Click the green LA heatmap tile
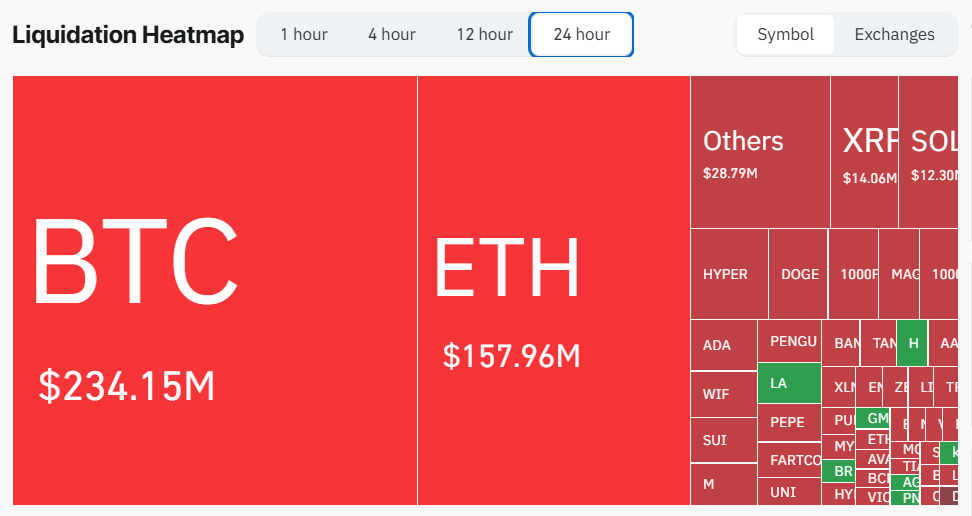This screenshot has width=972, height=516. [x=789, y=383]
